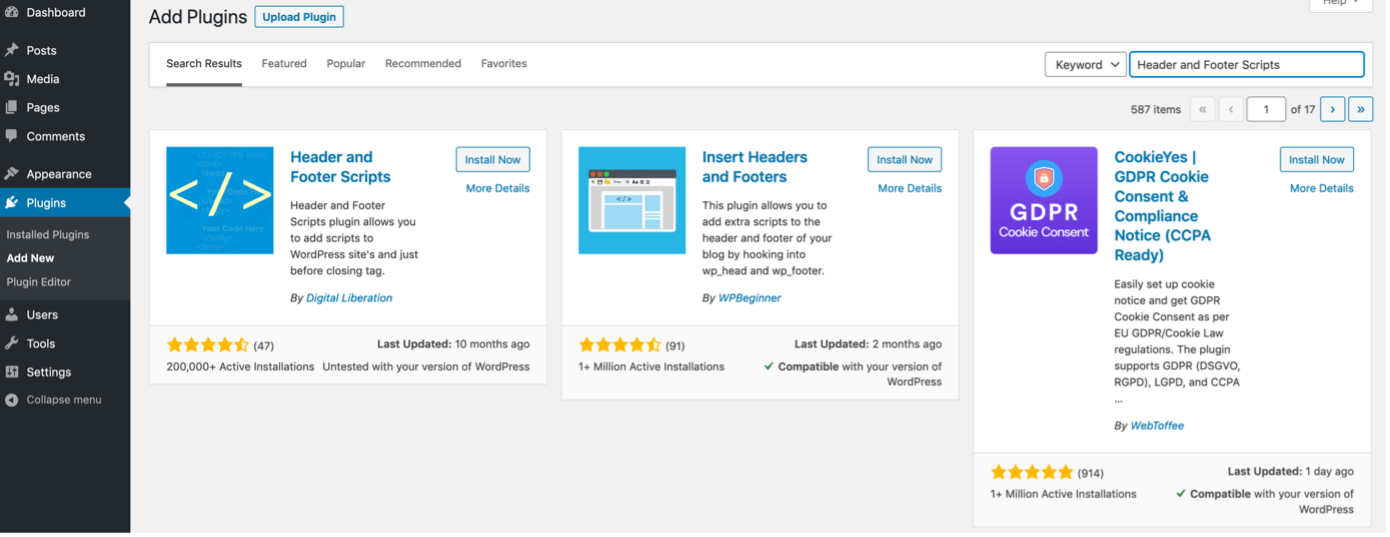Click the Users person icon
The image size is (1390, 537).
[x=12, y=315]
